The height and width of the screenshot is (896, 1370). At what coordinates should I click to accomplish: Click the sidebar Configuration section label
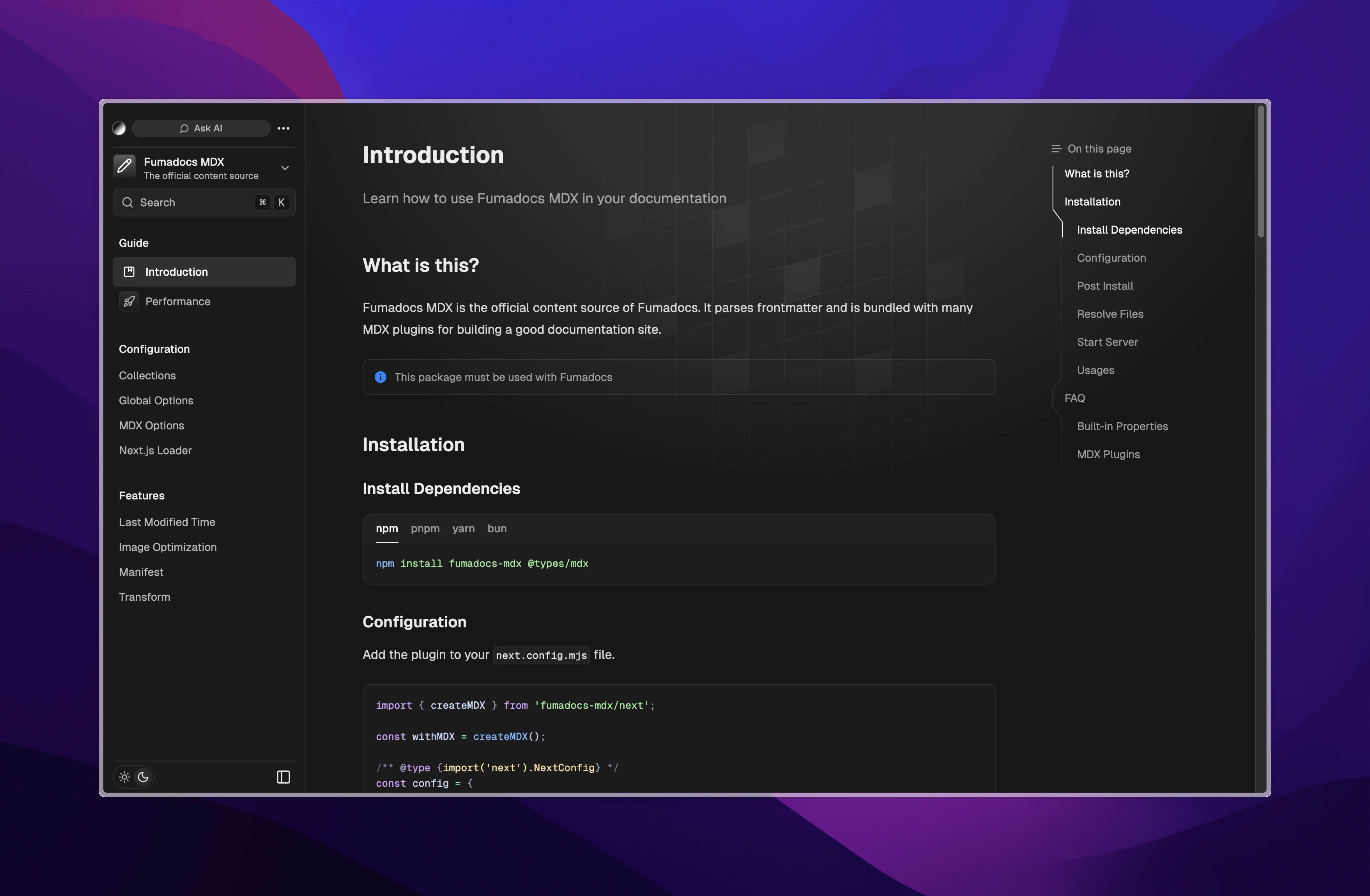(154, 349)
